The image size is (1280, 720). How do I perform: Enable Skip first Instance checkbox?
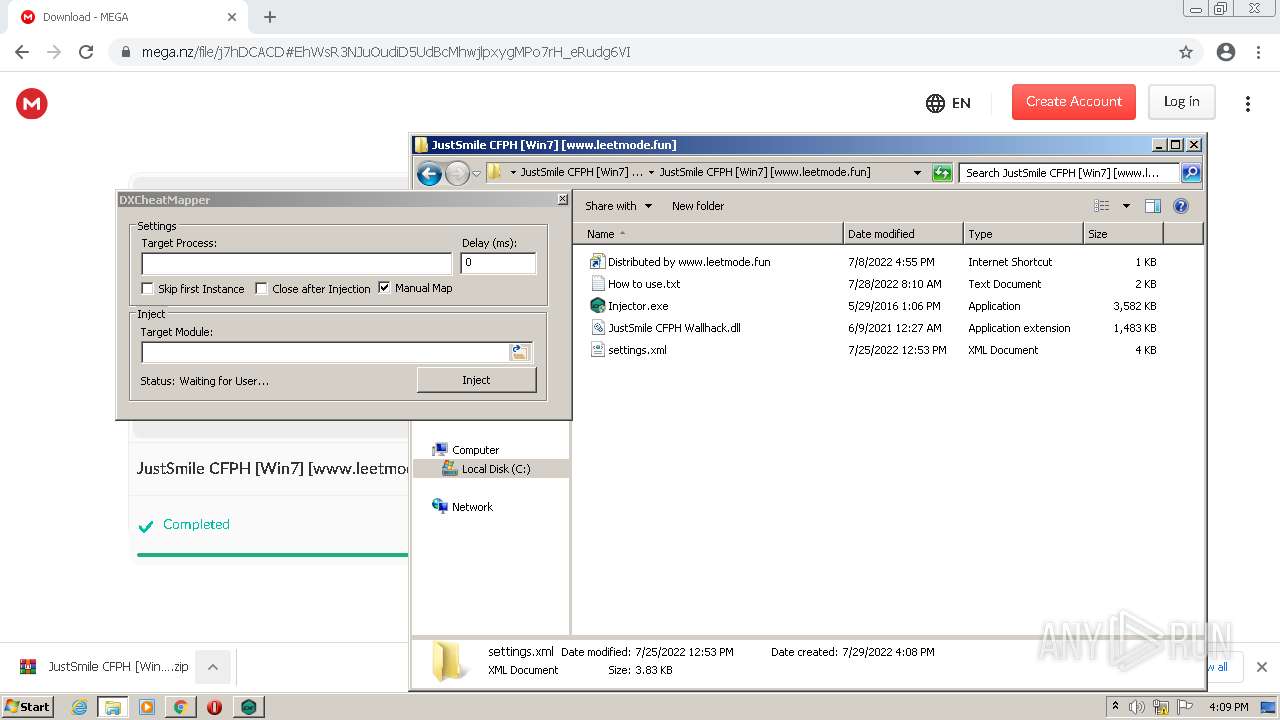click(147, 288)
